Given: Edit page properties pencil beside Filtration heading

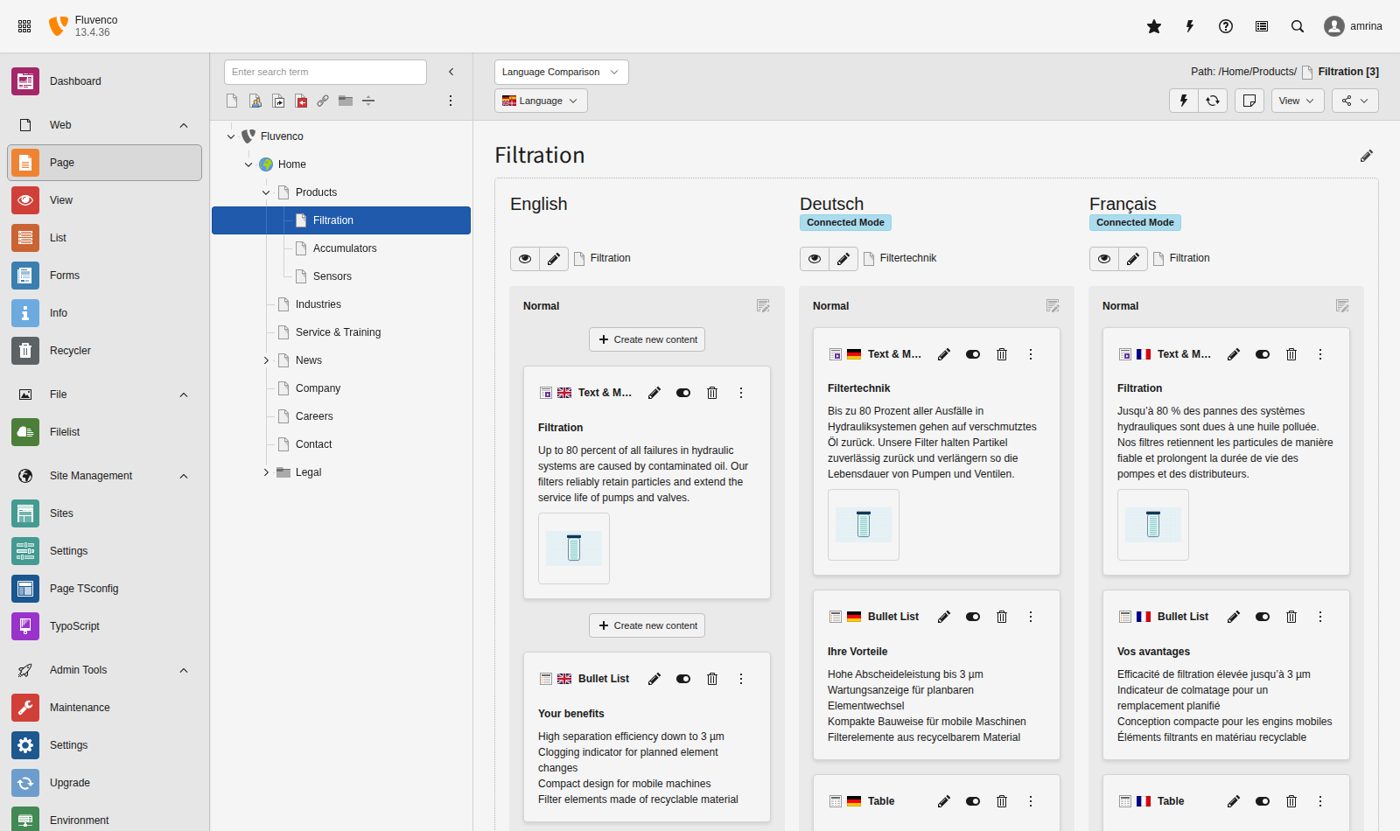Looking at the screenshot, I should (x=1367, y=155).
